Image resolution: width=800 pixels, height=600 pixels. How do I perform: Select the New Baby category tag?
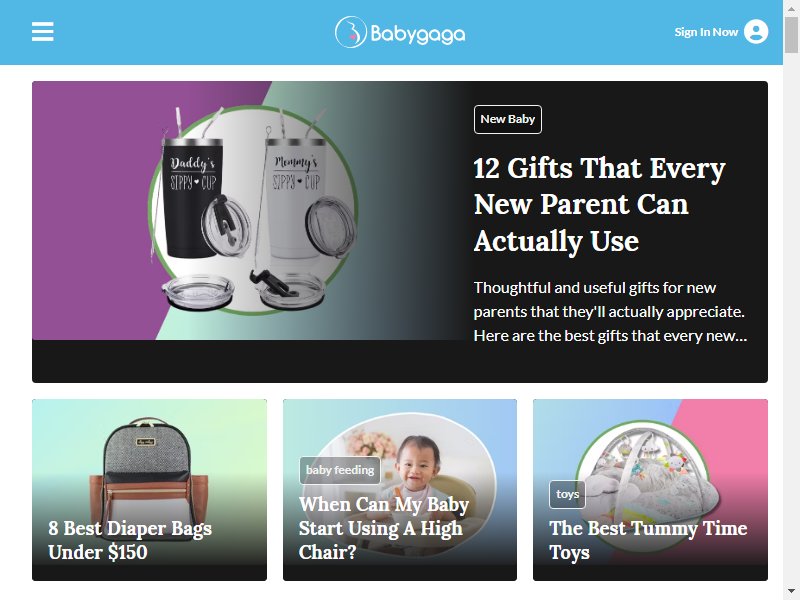(x=508, y=119)
